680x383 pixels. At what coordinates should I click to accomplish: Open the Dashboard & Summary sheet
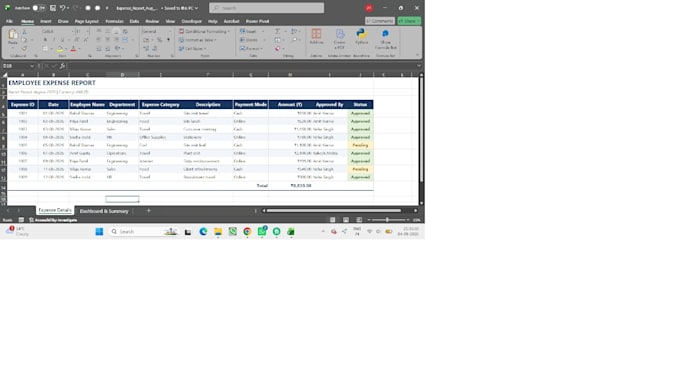(x=104, y=211)
